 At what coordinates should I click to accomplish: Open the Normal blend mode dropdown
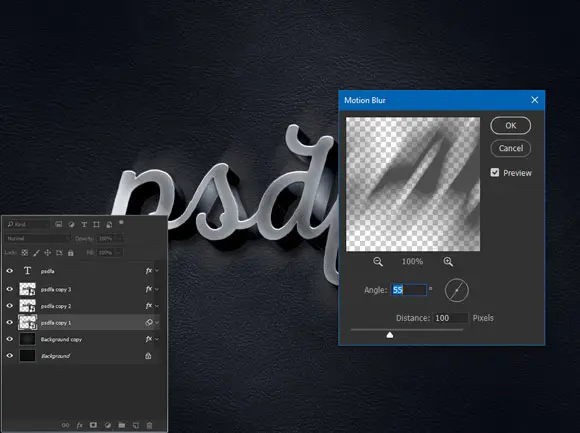(x=36, y=239)
